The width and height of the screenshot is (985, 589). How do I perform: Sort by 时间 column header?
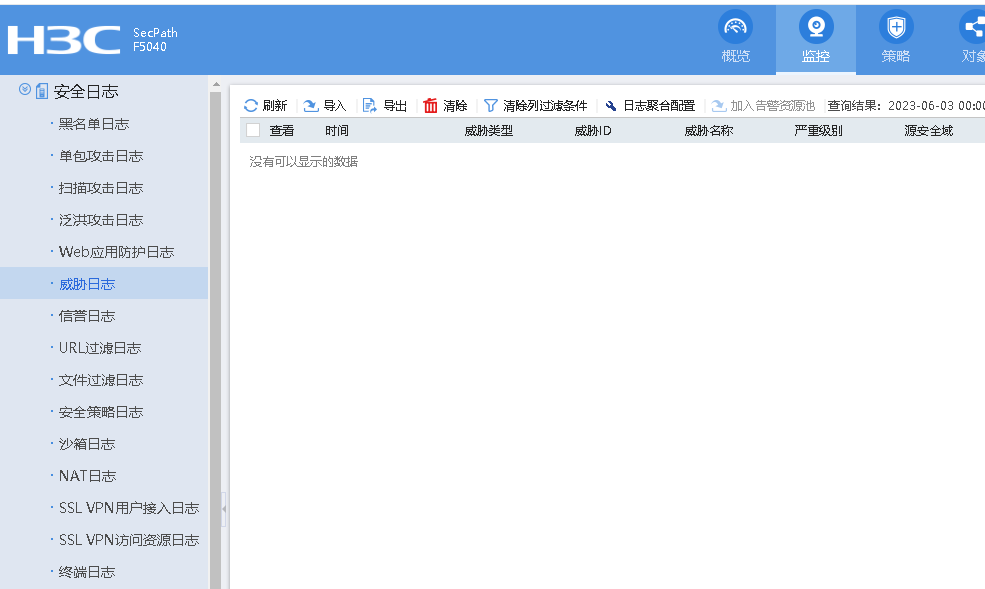(x=337, y=131)
